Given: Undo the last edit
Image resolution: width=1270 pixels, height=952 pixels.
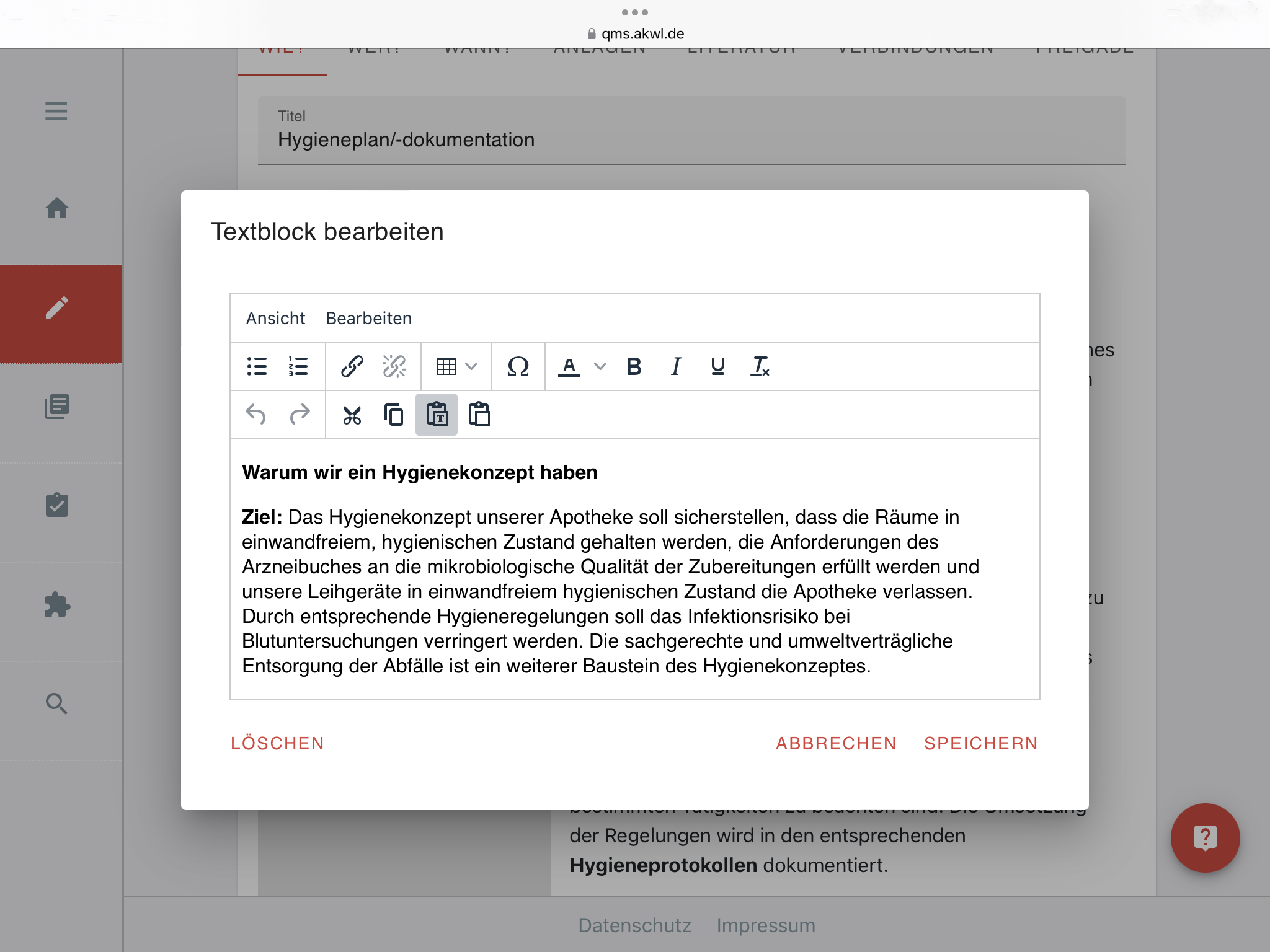Looking at the screenshot, I should 256,414.
